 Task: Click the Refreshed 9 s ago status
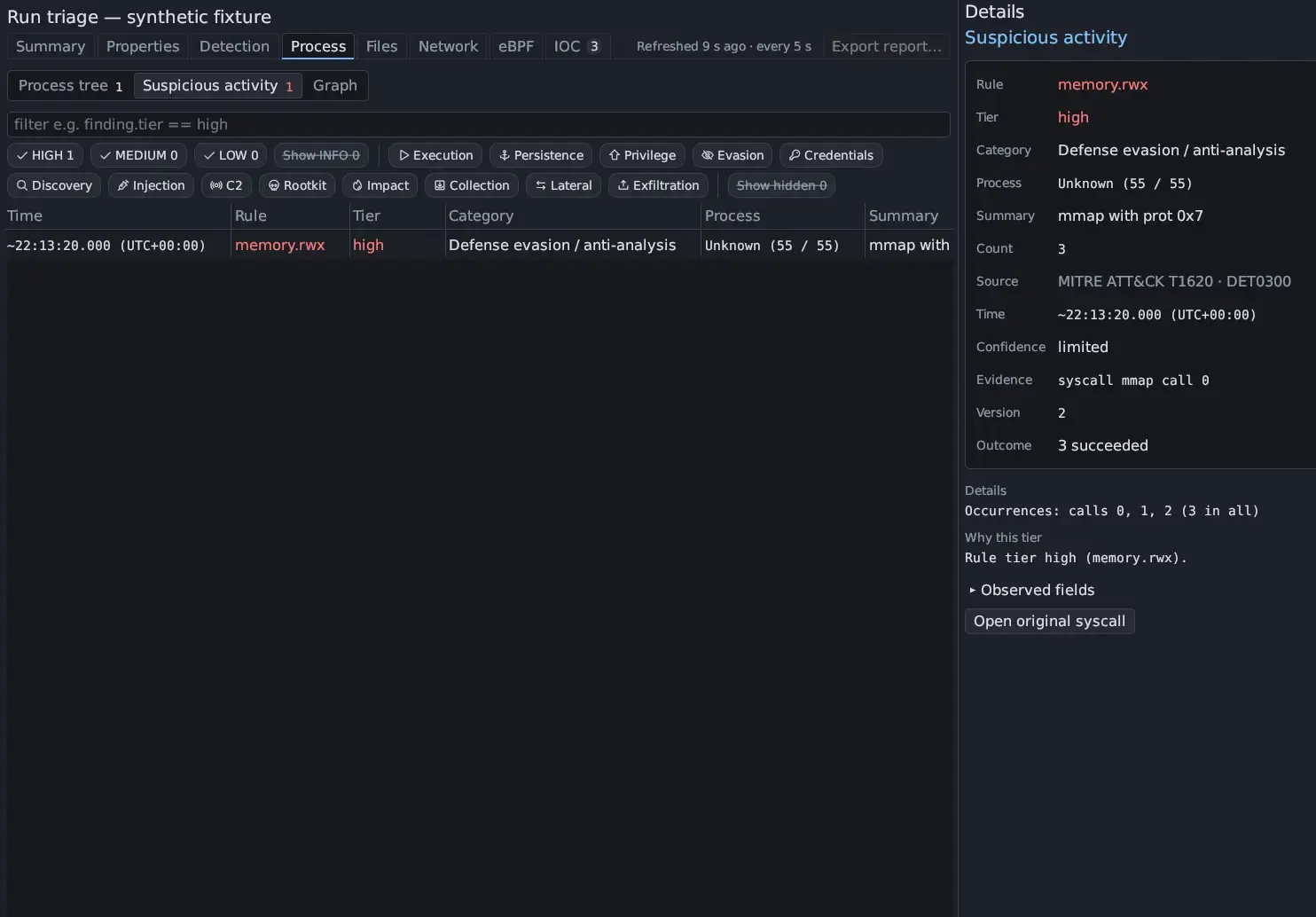pos(724,46)
